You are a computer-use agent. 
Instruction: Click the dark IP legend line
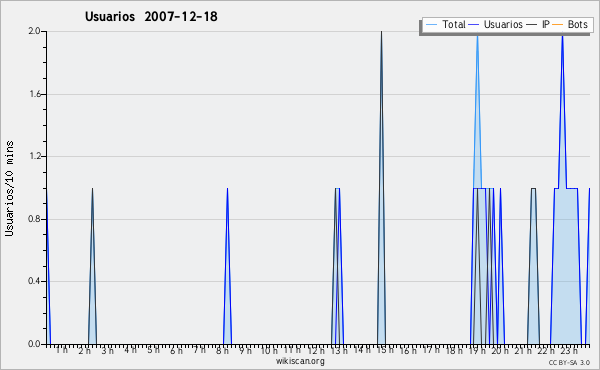[532, 24]
